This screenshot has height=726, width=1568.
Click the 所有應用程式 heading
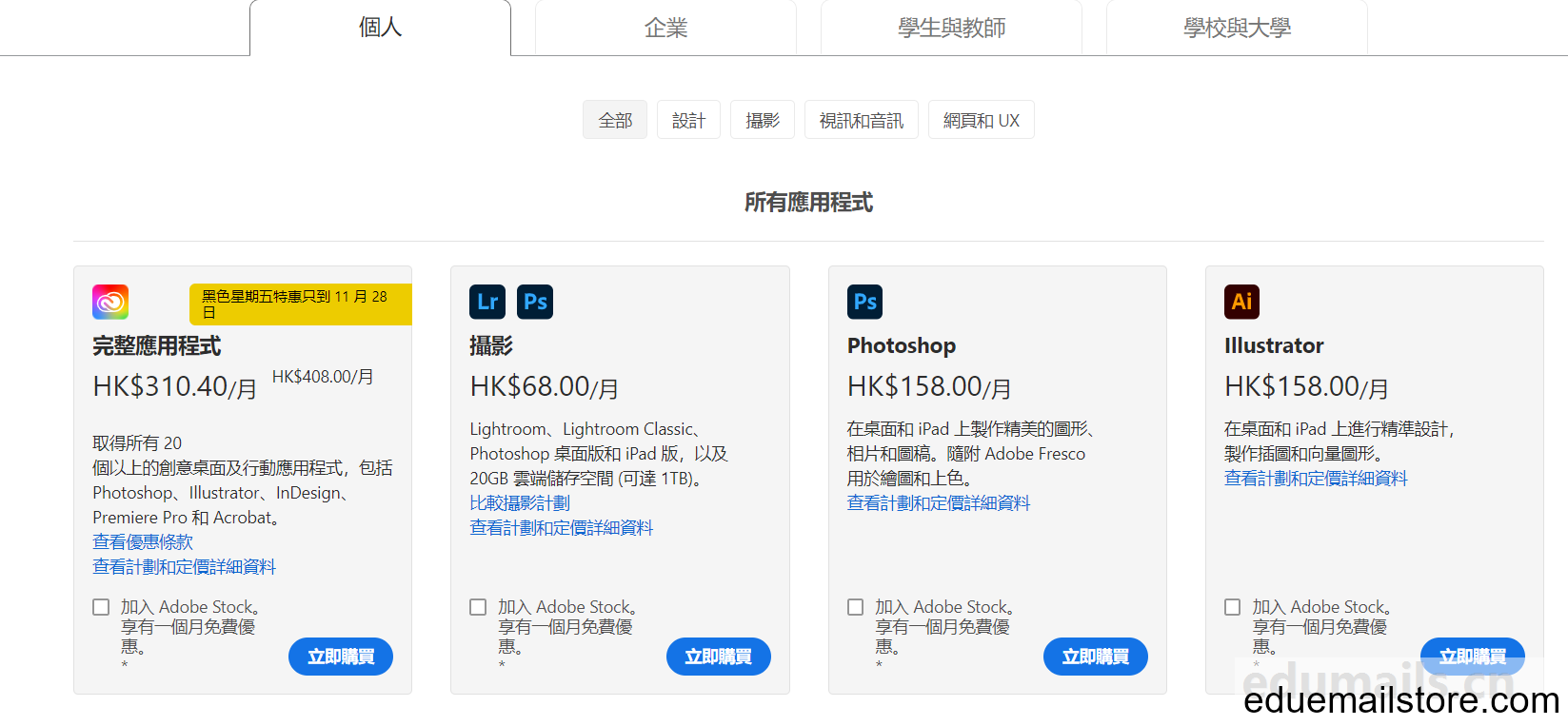pyautogui.click(x=808, y=202)
